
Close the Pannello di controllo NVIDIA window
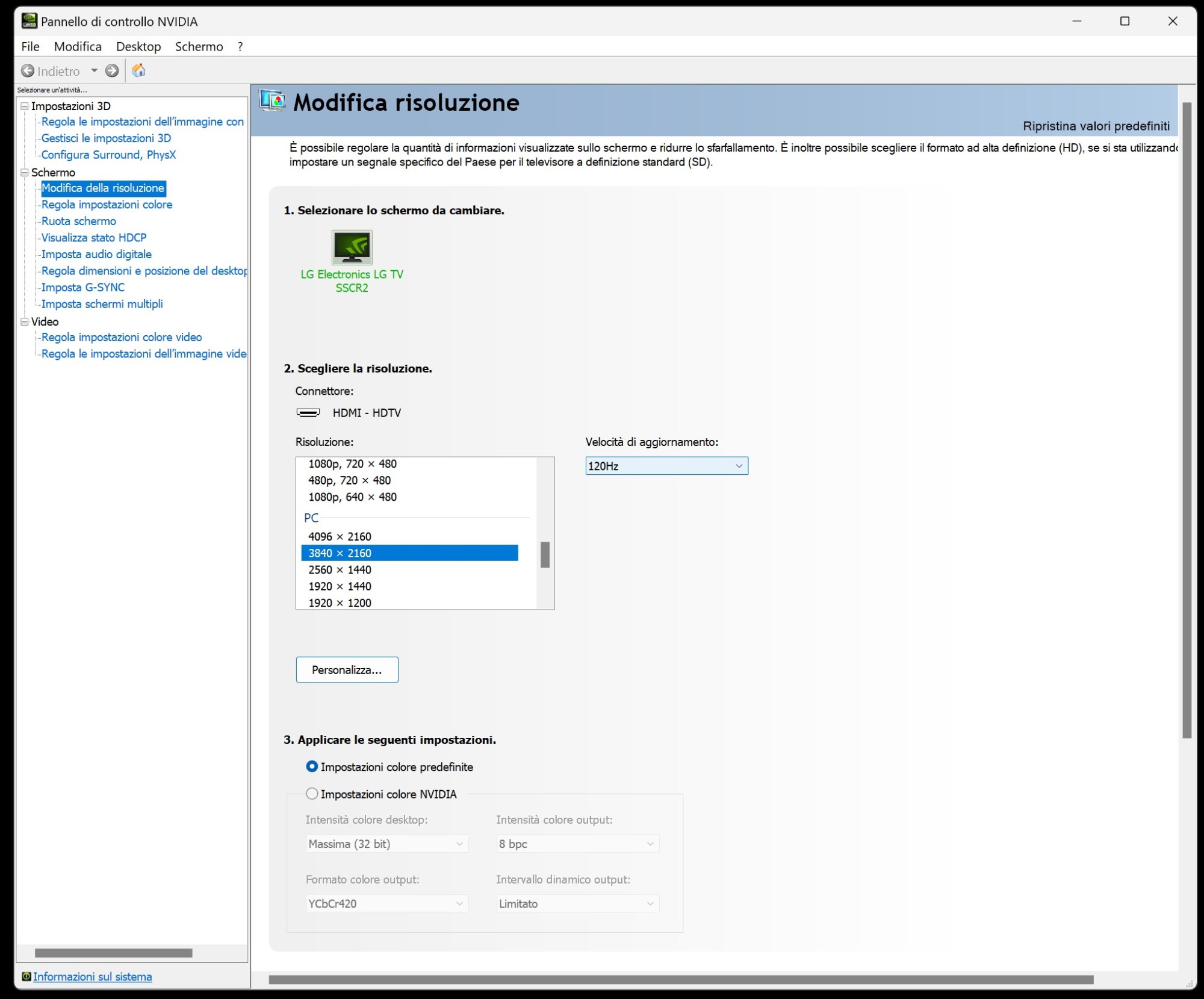(x=1173, y=21)
